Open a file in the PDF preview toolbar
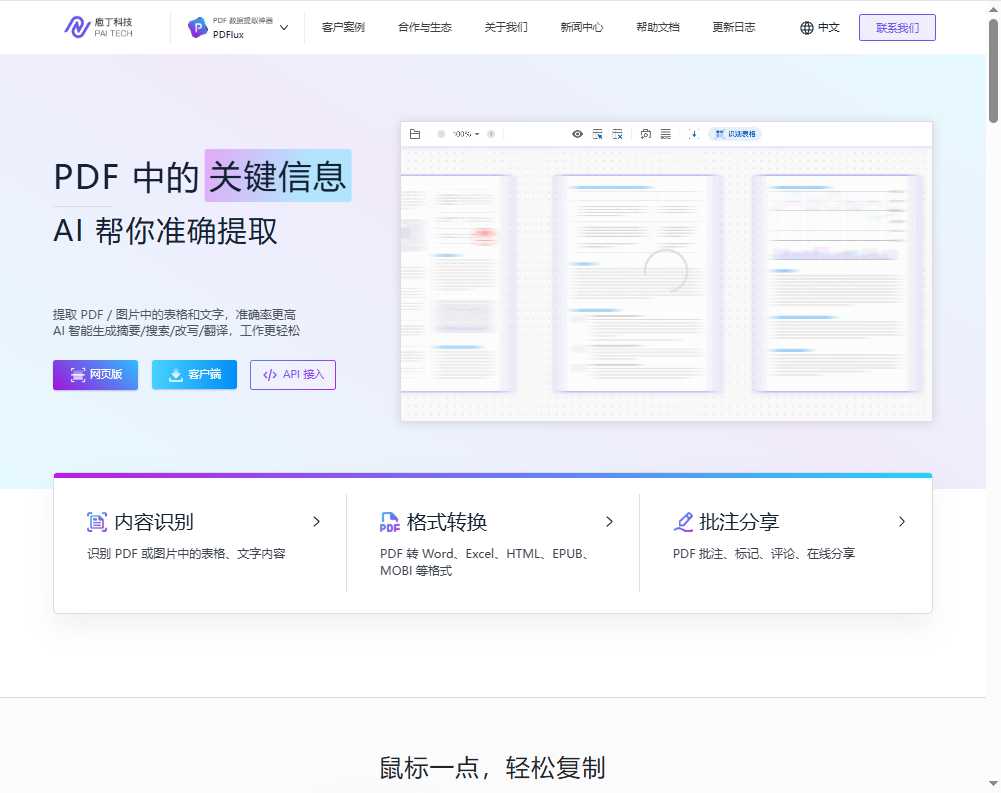The image size is (1001, 793). [x=415, y=133]
